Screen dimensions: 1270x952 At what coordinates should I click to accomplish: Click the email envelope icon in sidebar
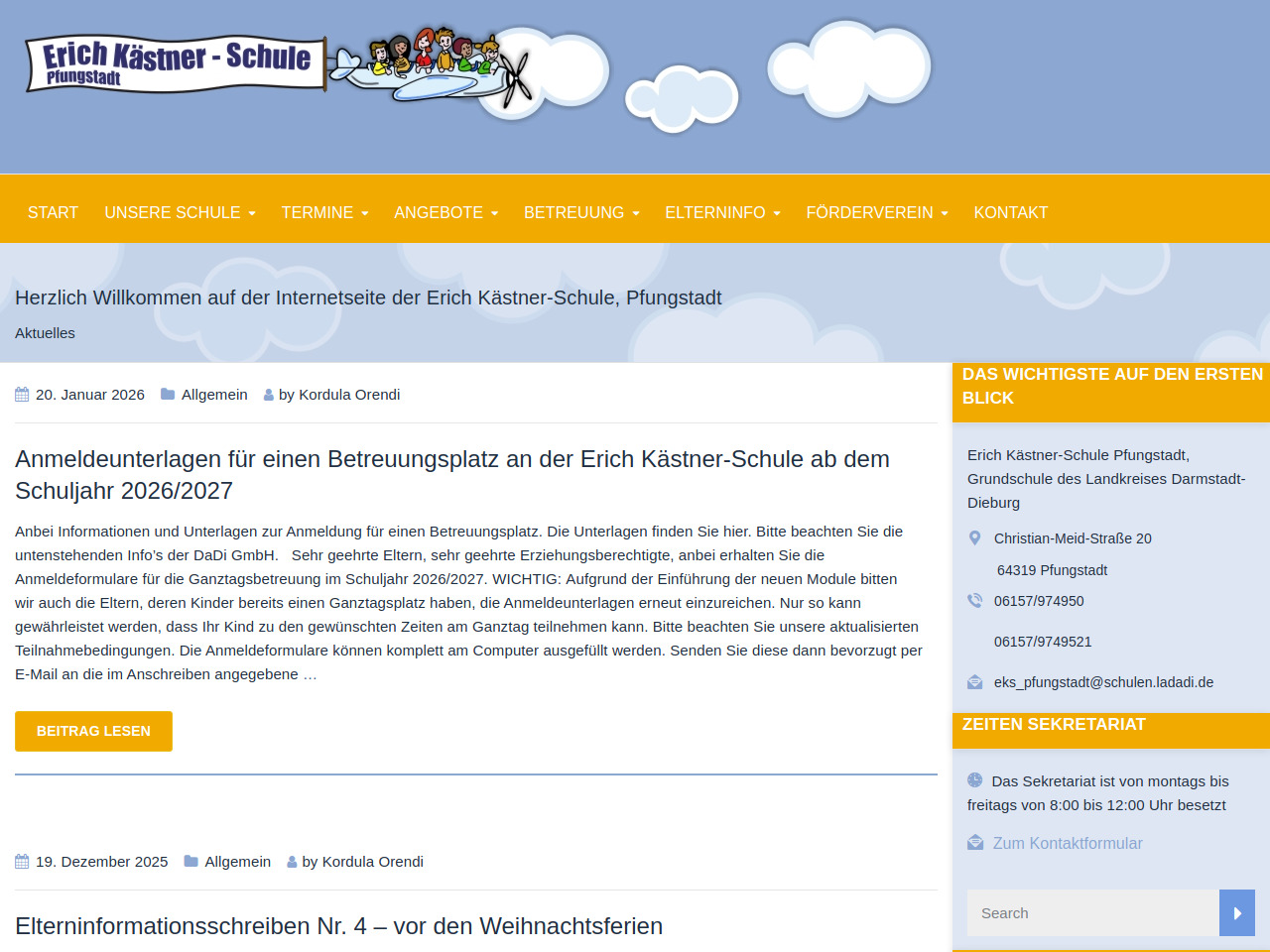(x=974, y=682)
